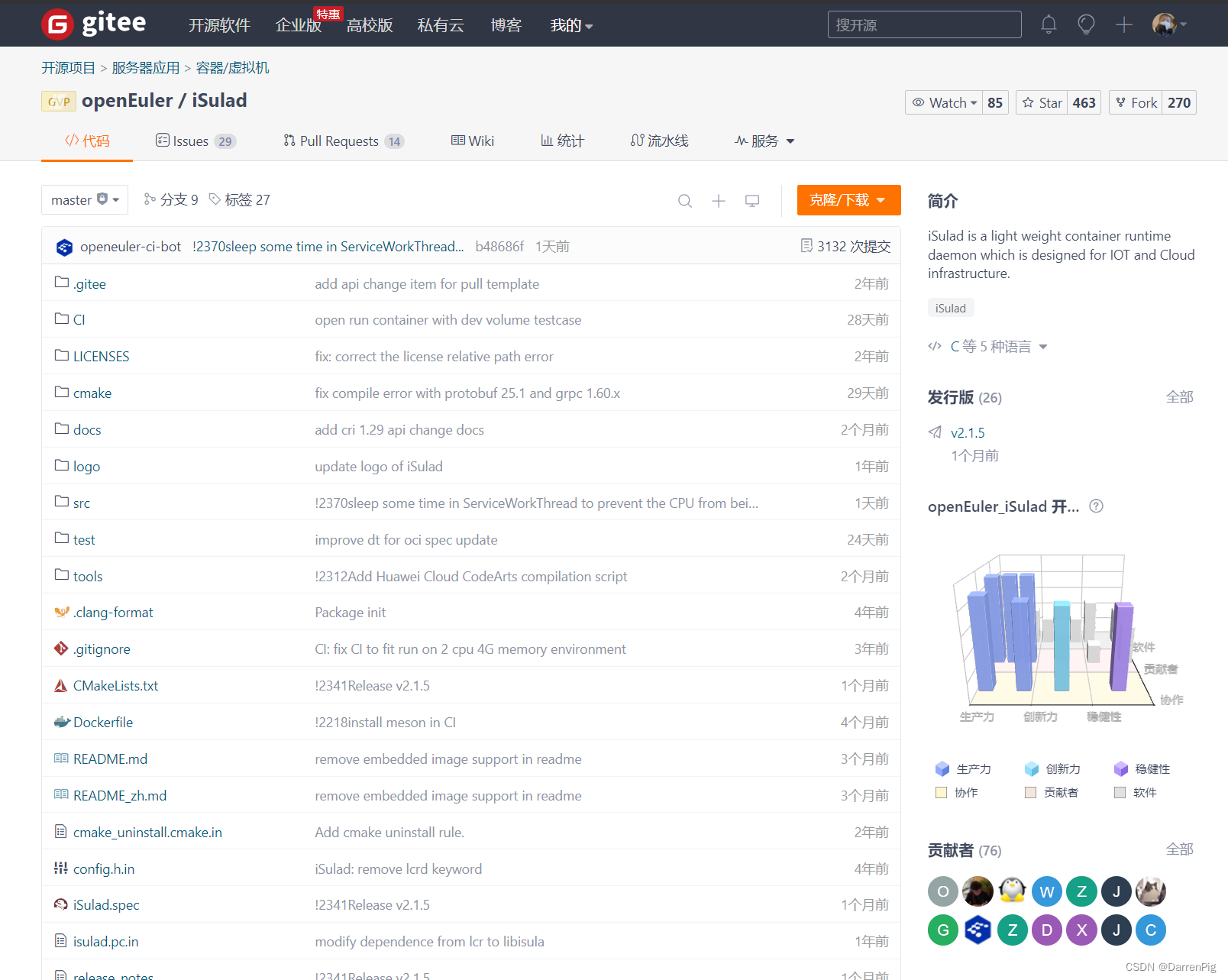This screenshot has height=980, width=1228.
Task: Click the Gitee logo
Action: 93,24
